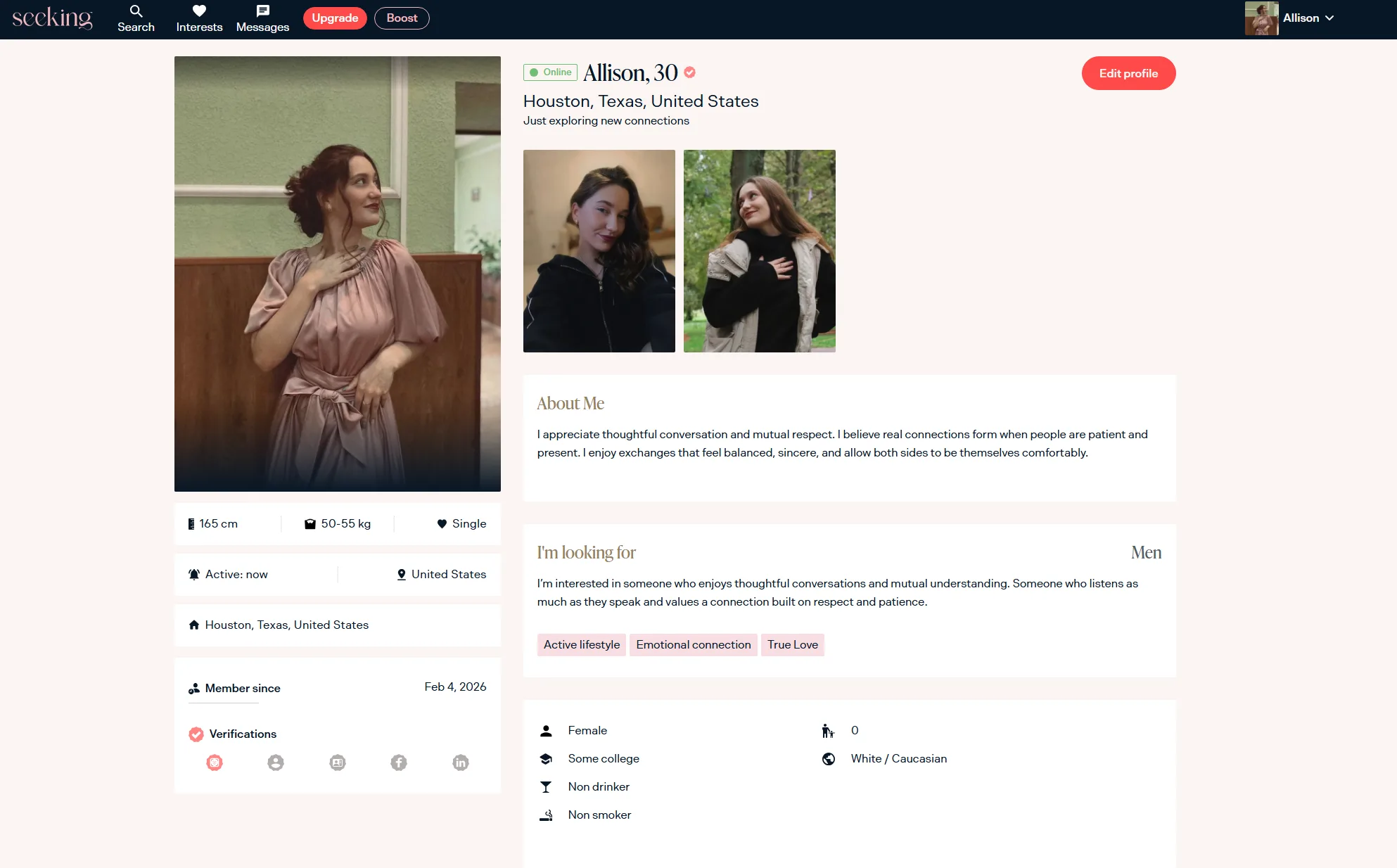
Task: Click the Seeking logo
Action: point(52,18)
